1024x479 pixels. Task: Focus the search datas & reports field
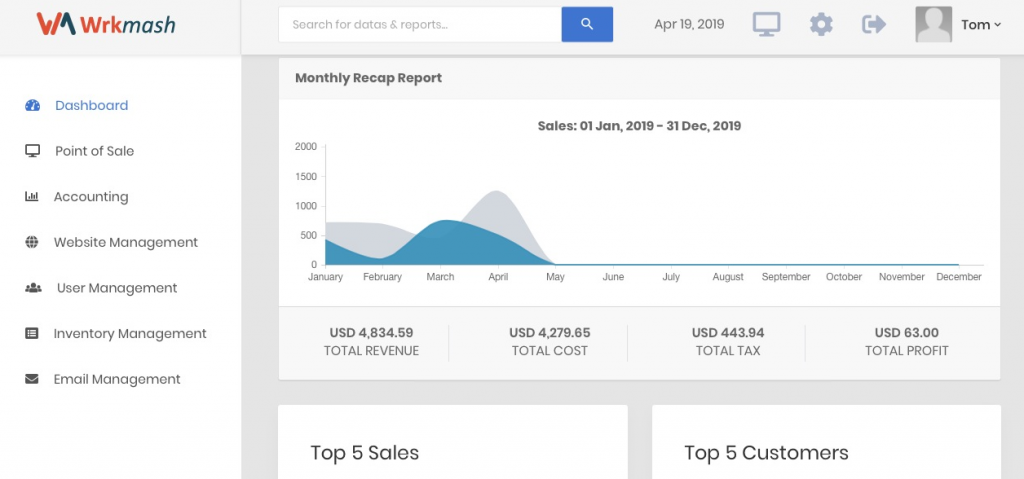tap(420, 25)
